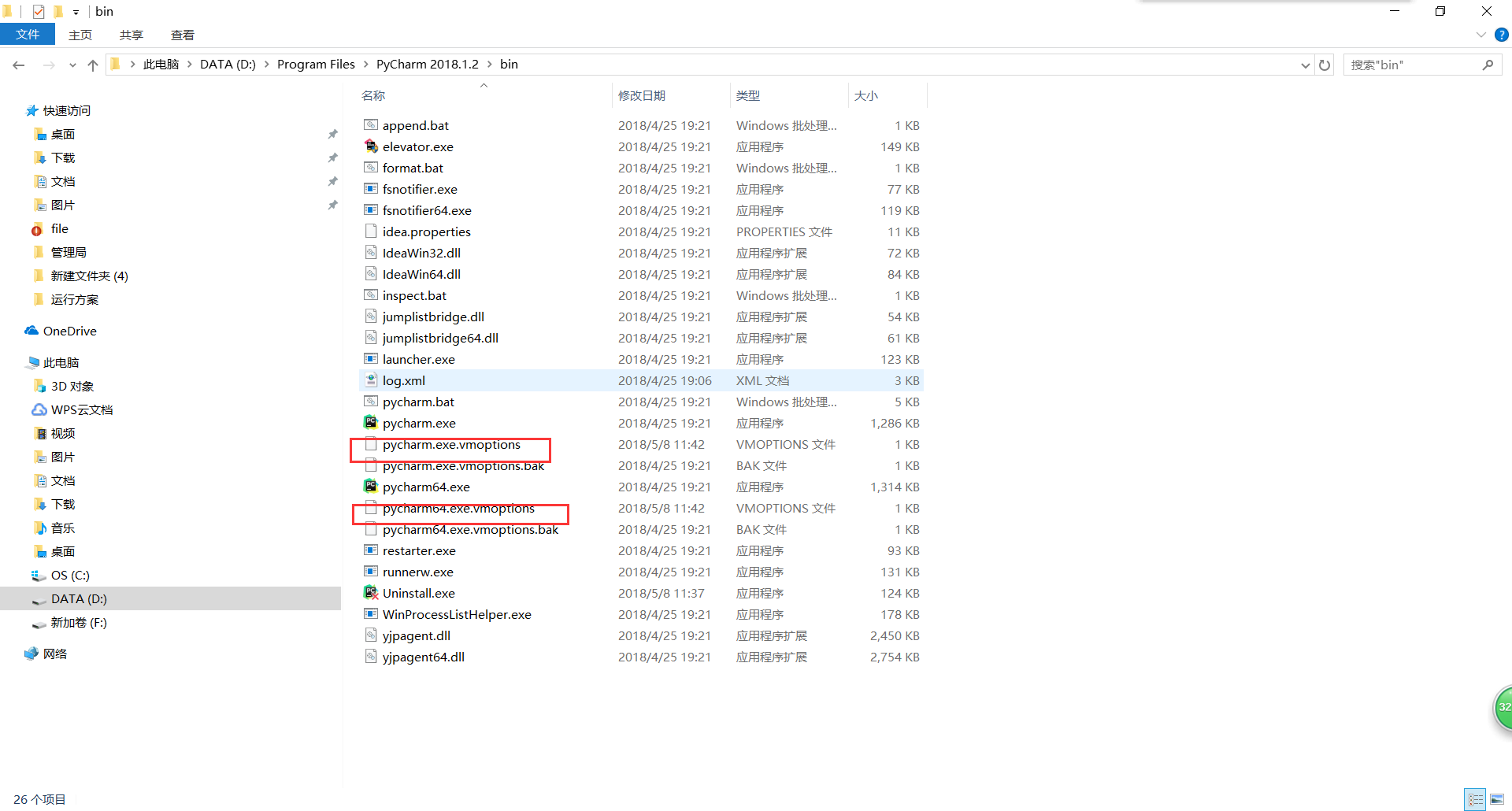The height and width of the screenshot is (811, 1512).
Task: Click the properties quick access toolbar icon
Action: click(39, 11)
